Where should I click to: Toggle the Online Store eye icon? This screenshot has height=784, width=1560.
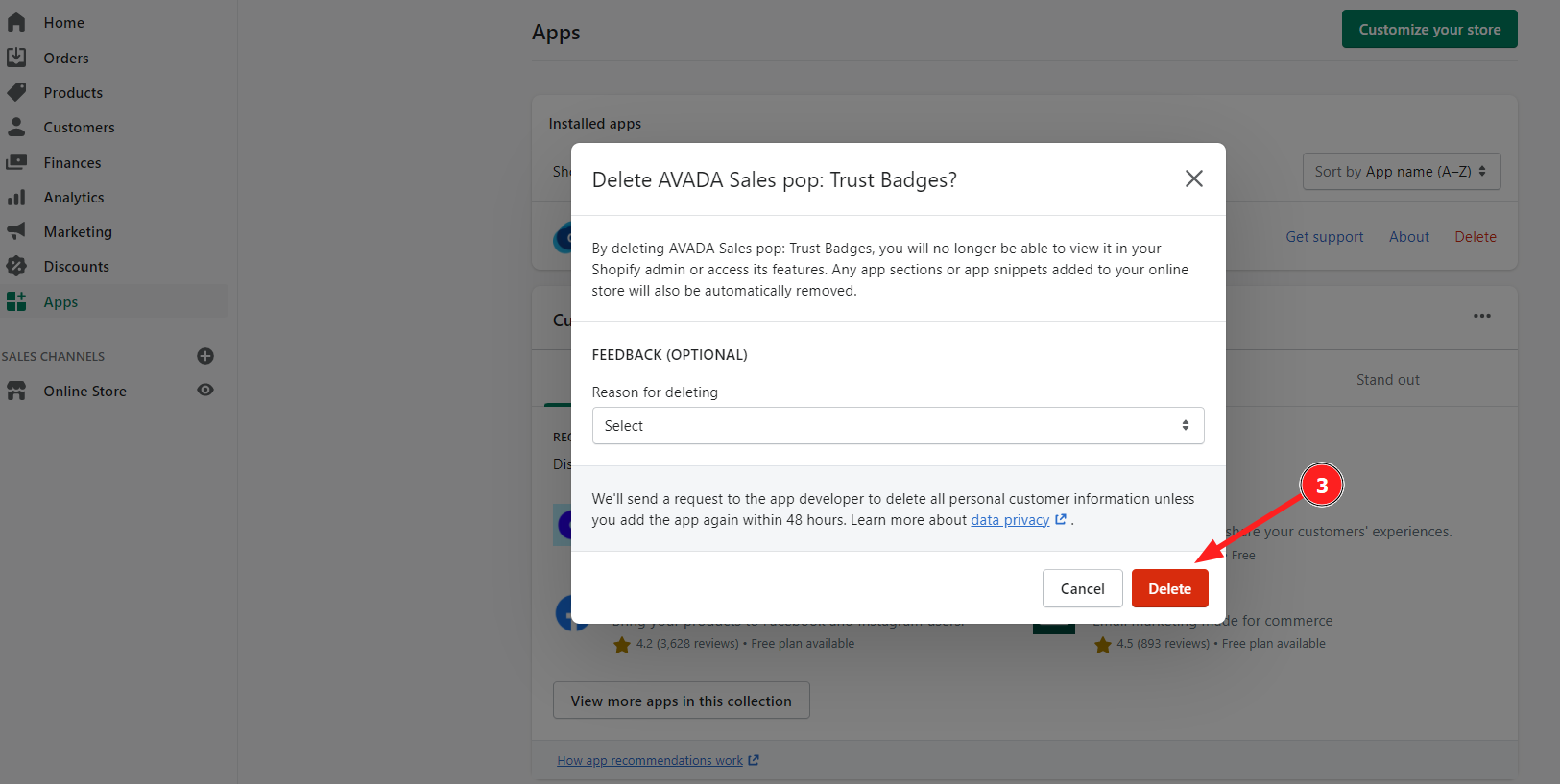click(205, 391)
